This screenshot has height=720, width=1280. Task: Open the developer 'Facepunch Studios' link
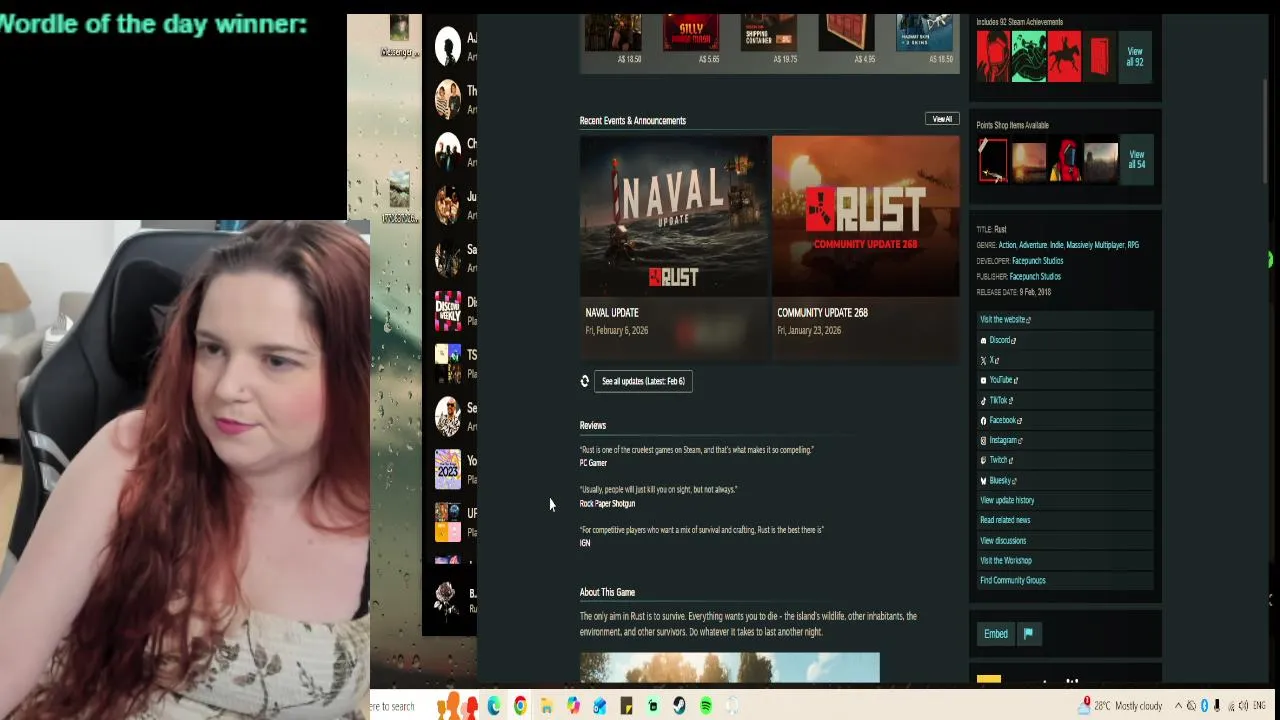pos(1037,261)
